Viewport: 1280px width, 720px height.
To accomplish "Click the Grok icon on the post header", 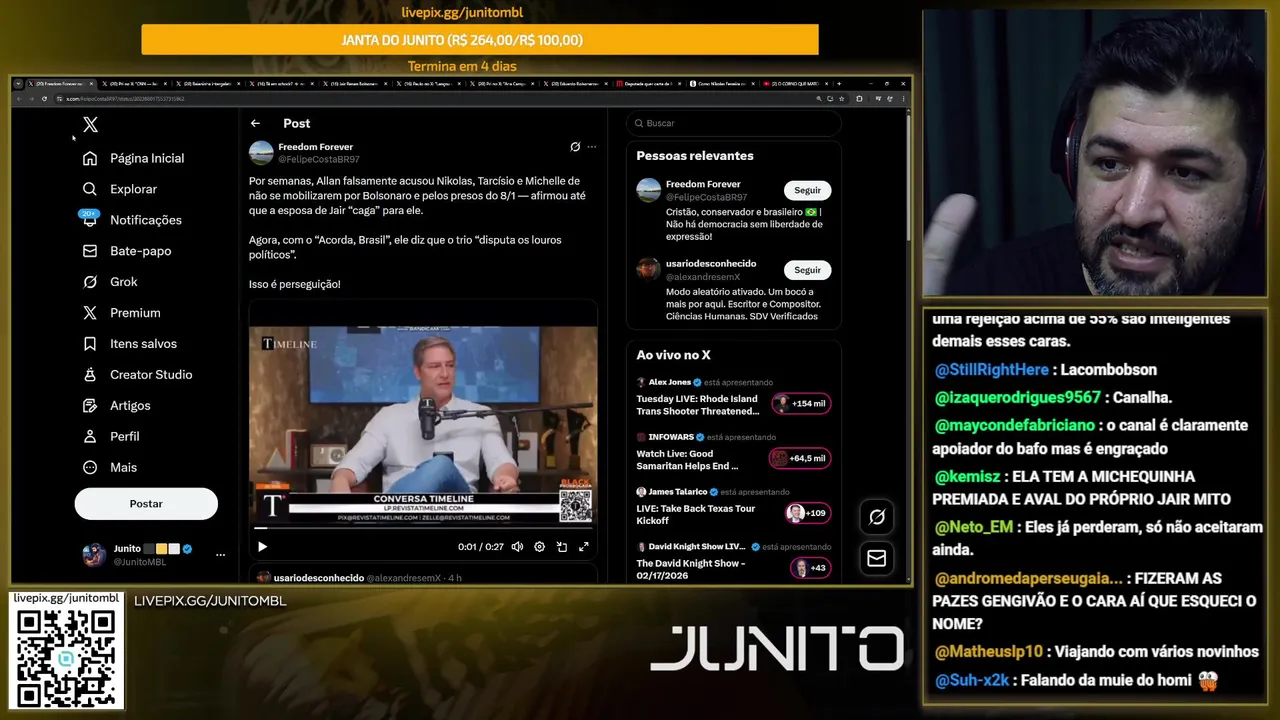I will 575,147.
